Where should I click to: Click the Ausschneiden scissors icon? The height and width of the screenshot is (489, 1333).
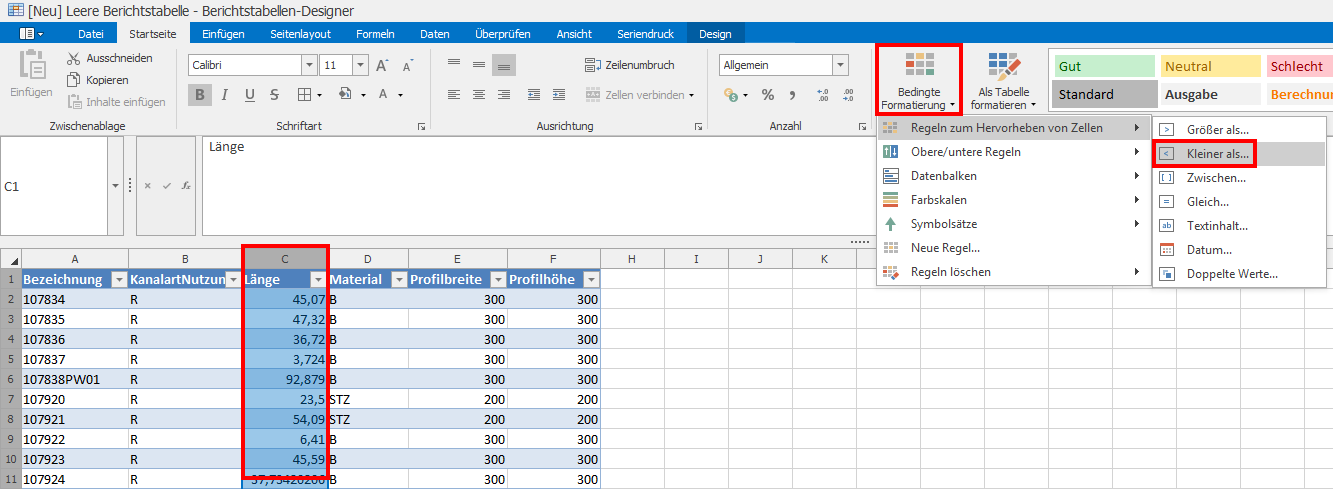click(74, 58)
